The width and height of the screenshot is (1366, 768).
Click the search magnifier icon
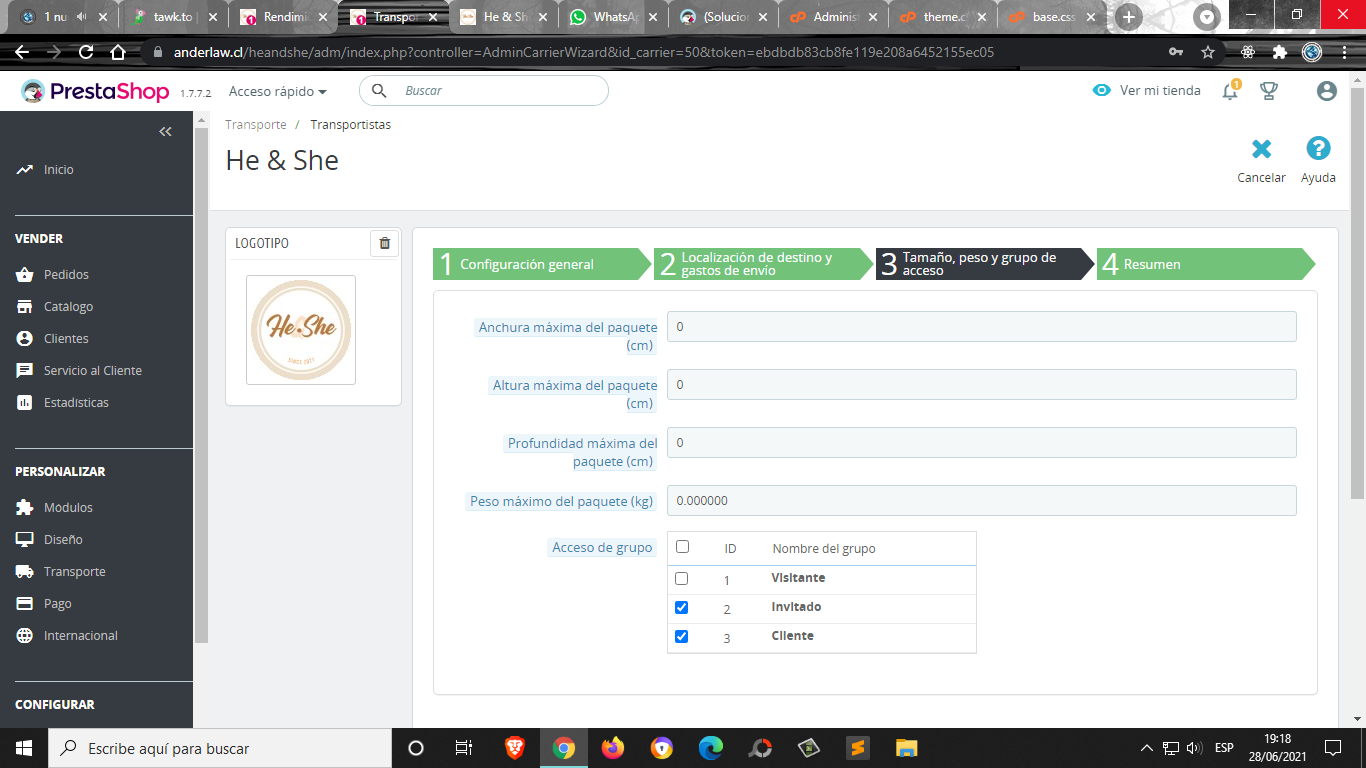(379, 90)
